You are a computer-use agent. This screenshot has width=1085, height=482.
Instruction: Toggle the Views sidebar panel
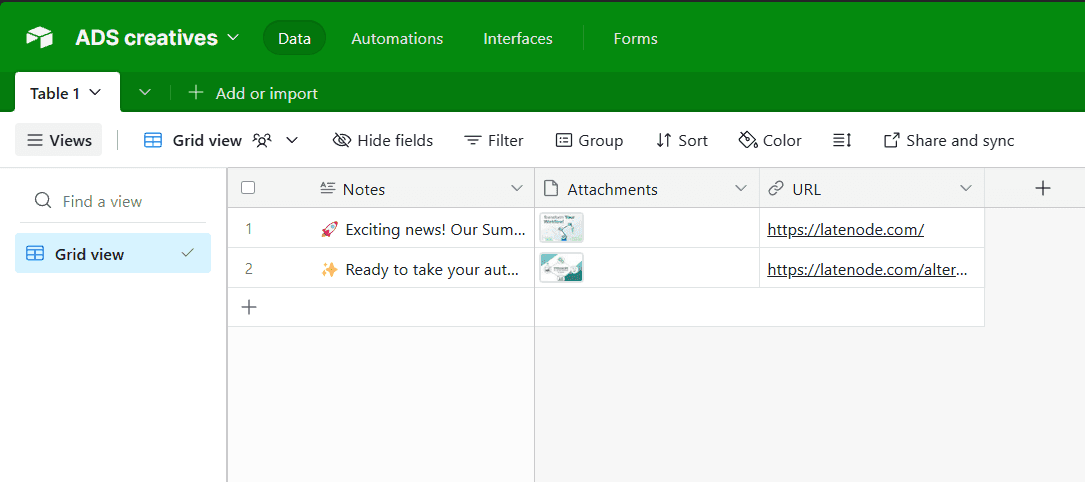pyautogui.click(x=59, y=141)
